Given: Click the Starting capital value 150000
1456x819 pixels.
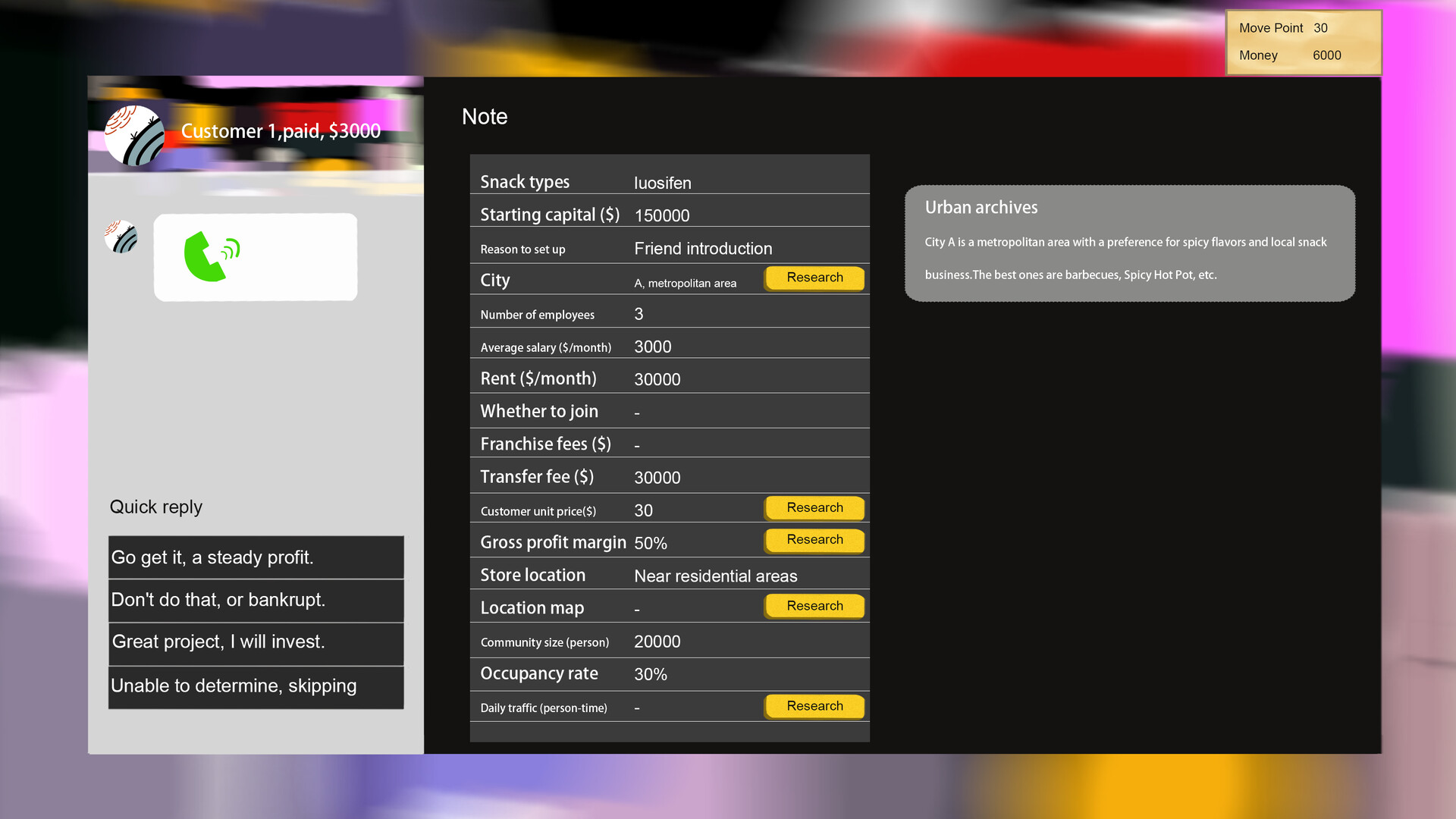Looking at the screenshot, I should 661,215.
